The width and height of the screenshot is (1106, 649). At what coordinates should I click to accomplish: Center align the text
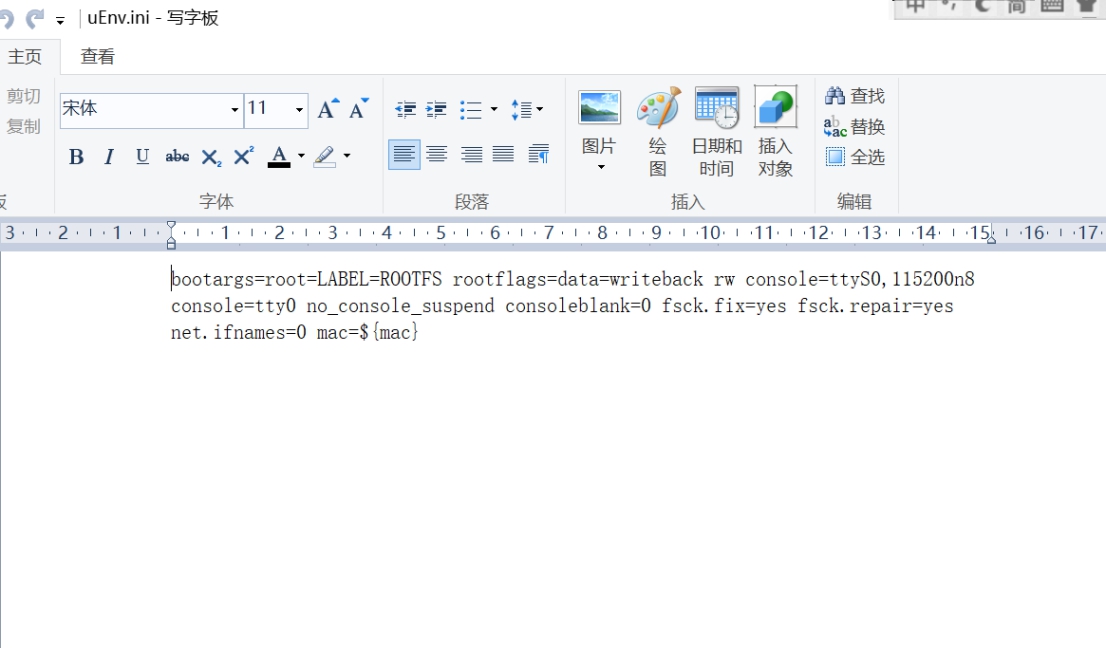(437, 154)
